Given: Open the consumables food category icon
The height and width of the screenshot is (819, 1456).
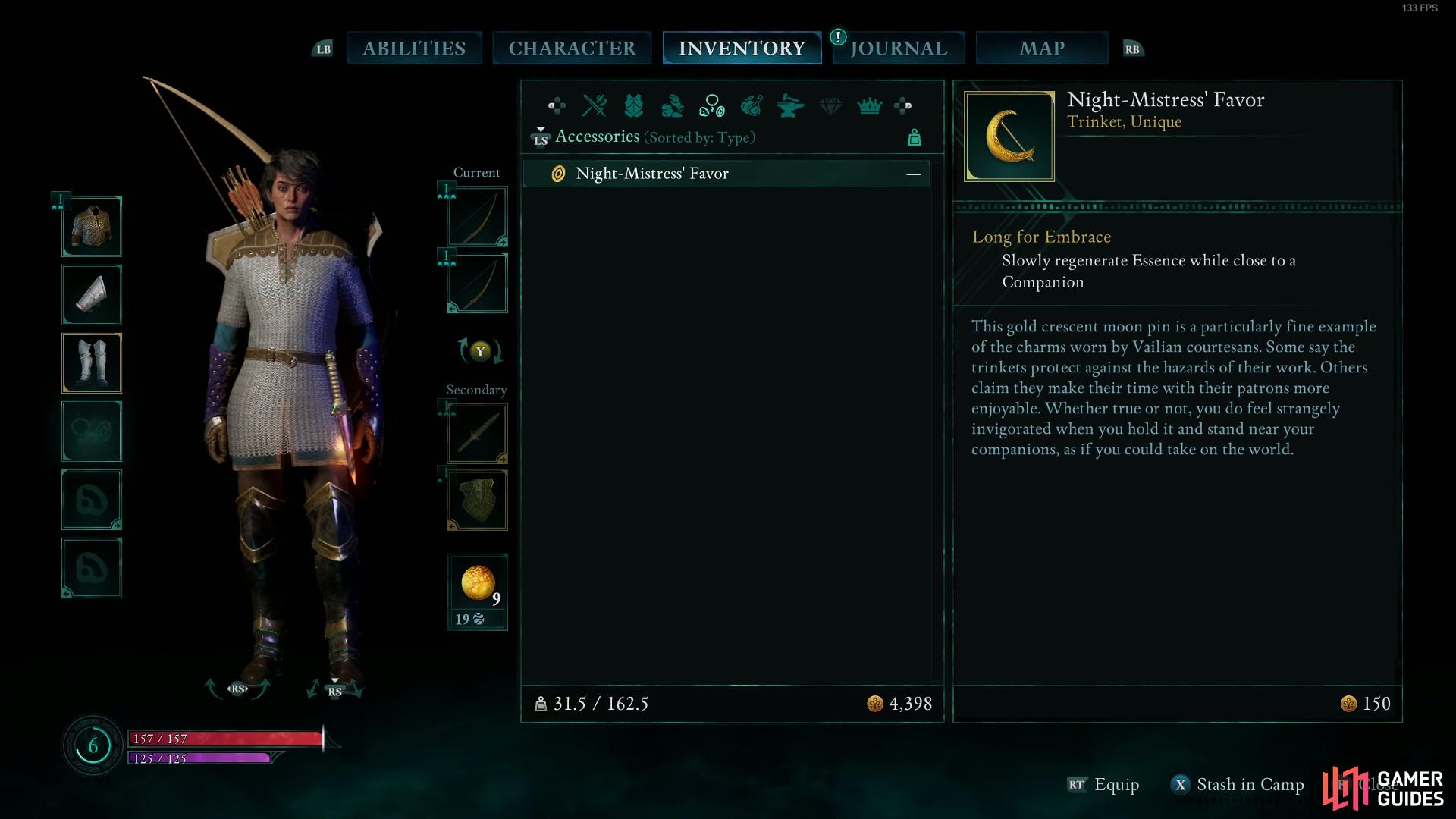Looking at the screenshot, I should pos(752,105).
